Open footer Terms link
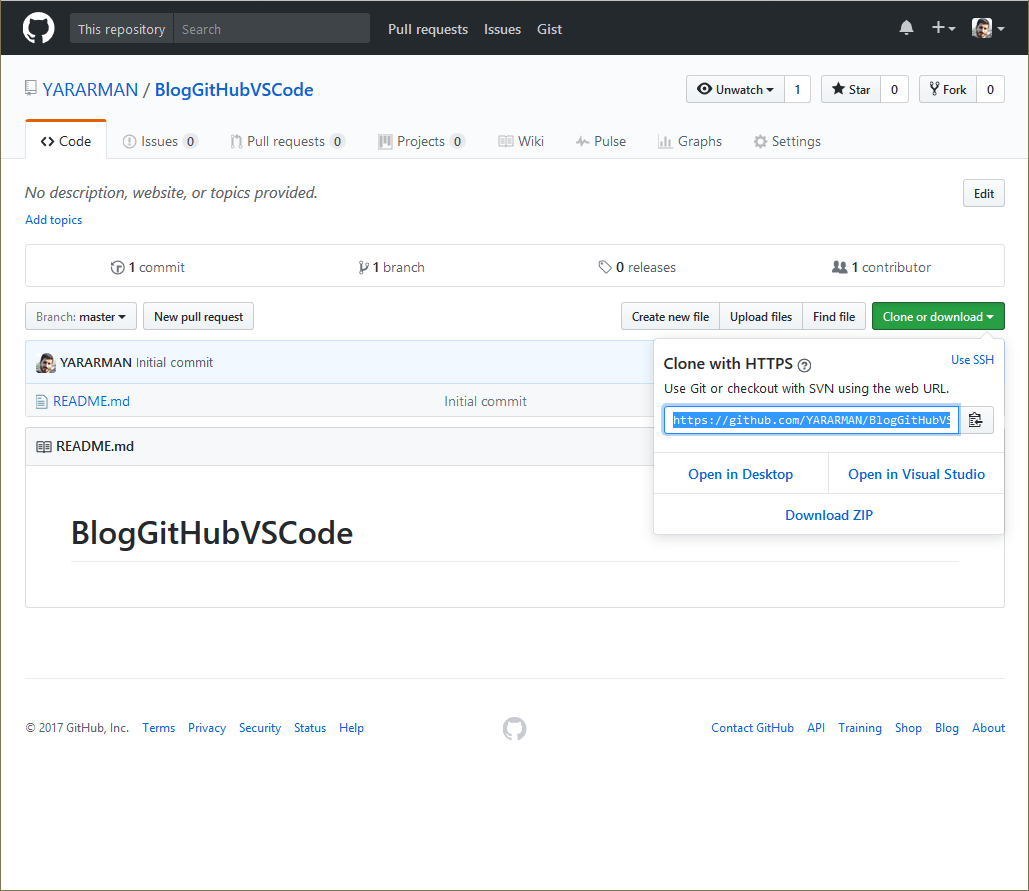This screenshot has height=891, width=1029. coord(159,728)
